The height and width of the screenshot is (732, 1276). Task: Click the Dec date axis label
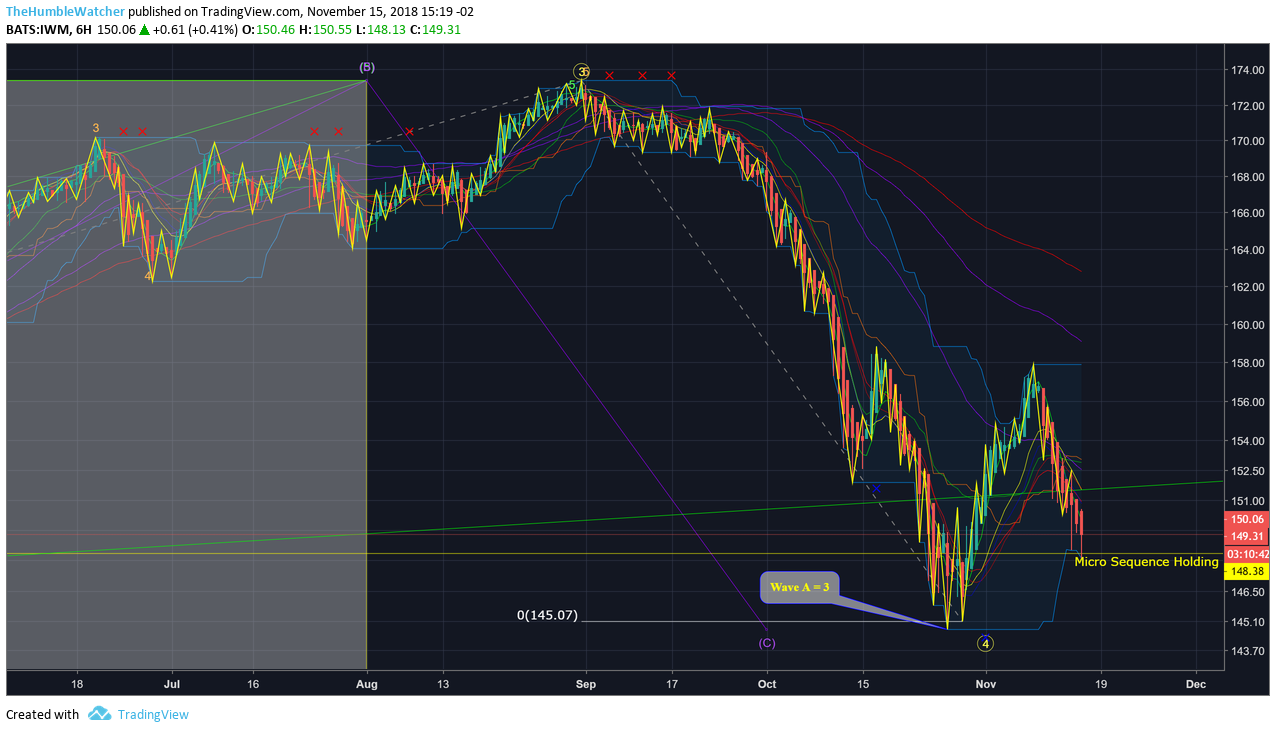[1196, 685]
